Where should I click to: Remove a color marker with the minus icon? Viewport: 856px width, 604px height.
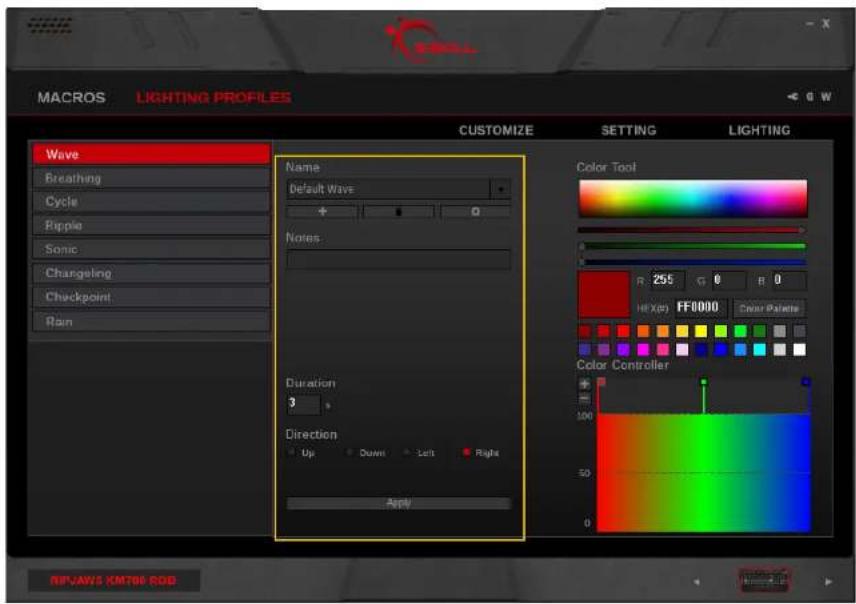(x=584, y=399)
